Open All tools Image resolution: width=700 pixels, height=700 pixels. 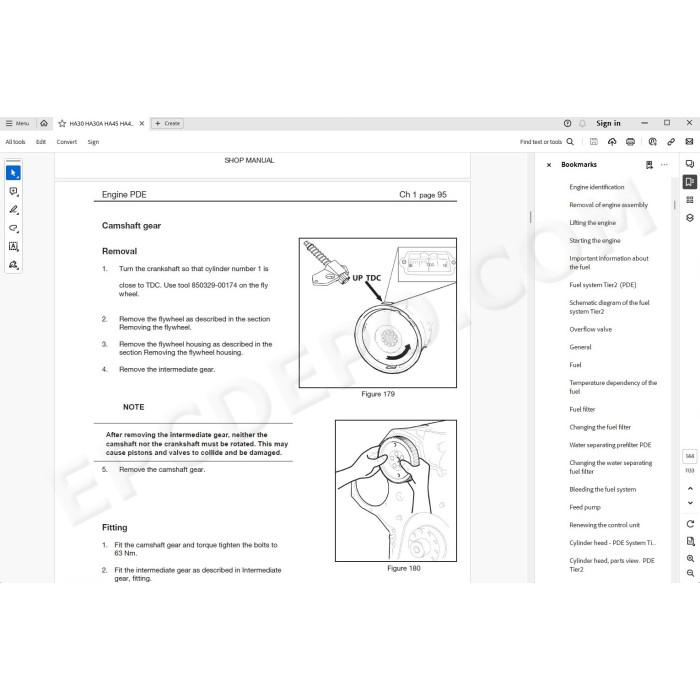click(15, 142)
